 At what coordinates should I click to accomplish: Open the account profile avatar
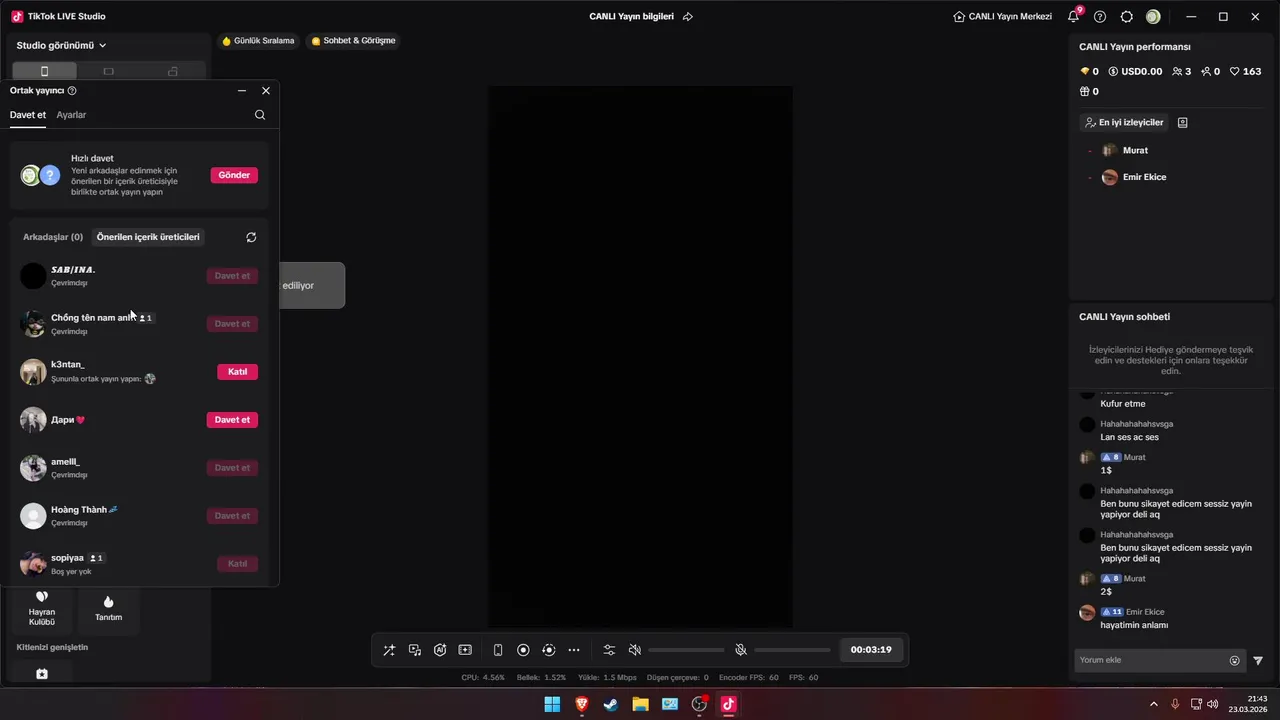1153,17
